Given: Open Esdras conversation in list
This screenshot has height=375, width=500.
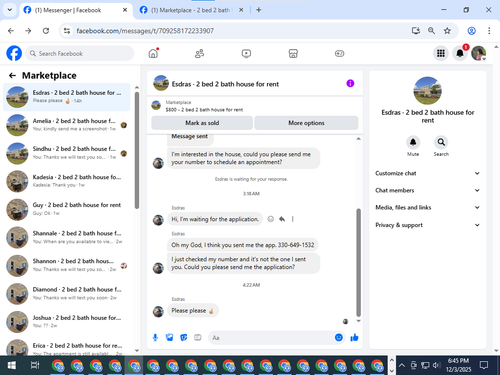Looking at the screenshot, I should (x=67, y=97).
